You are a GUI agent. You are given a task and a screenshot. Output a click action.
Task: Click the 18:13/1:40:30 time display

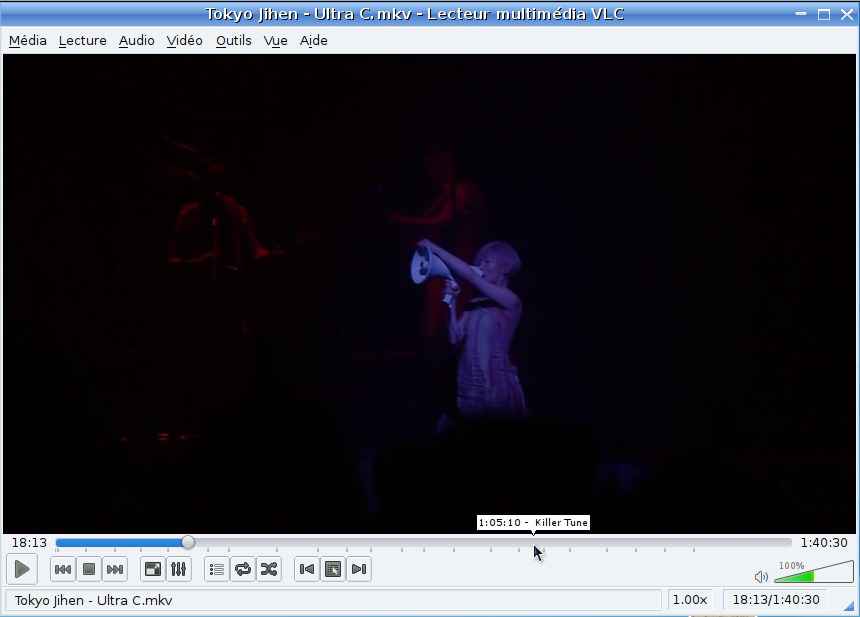tap(776, 600)
